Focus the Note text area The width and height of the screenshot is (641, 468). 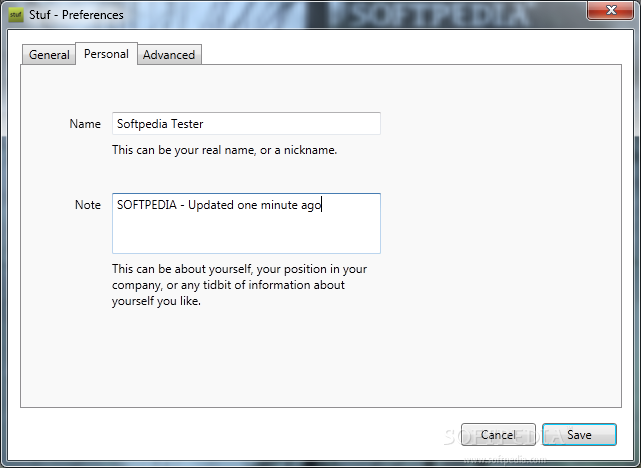click(246, 223)
